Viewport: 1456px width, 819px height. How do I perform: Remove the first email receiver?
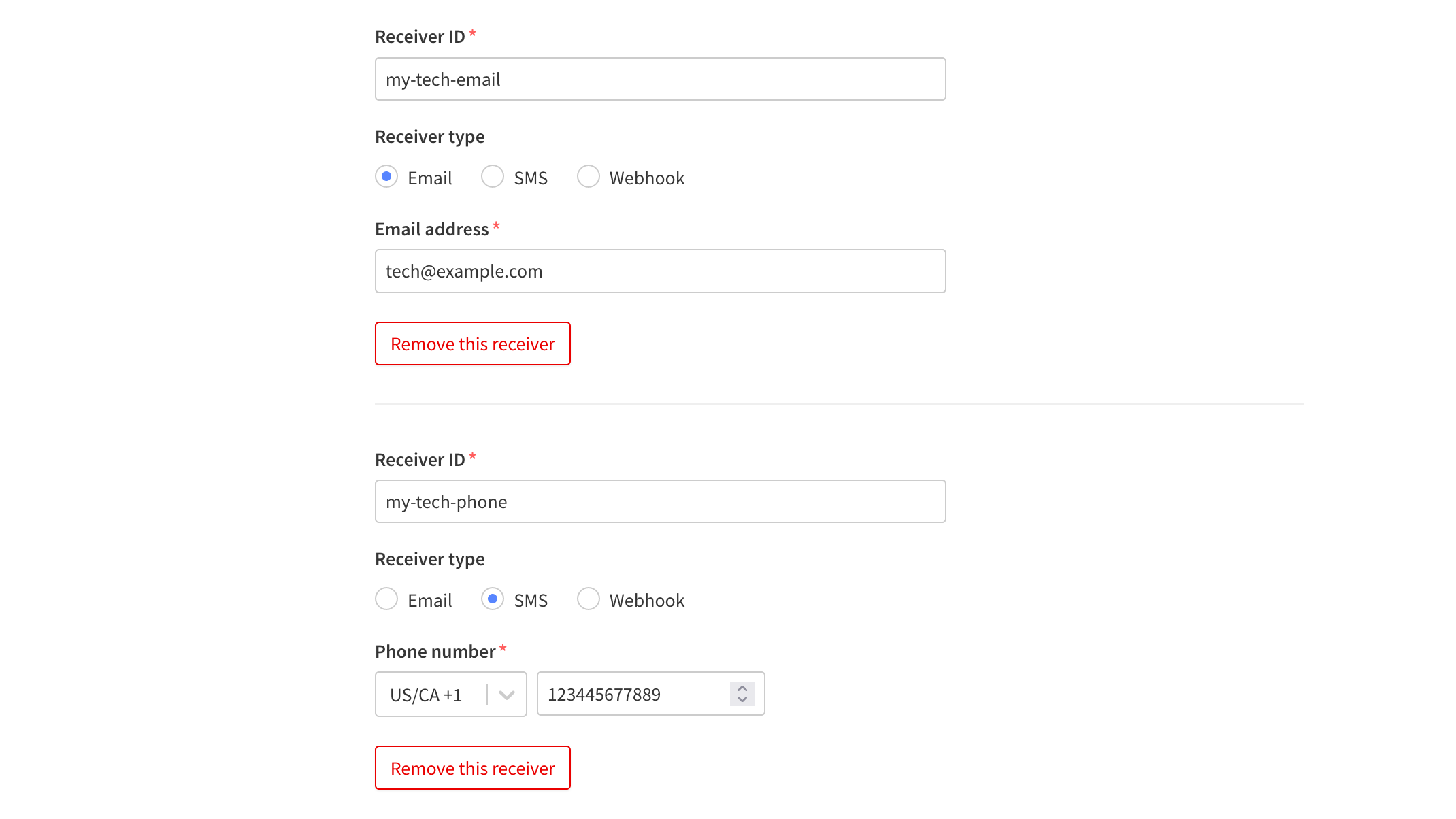pyautogui.click(x=472, y=343)
